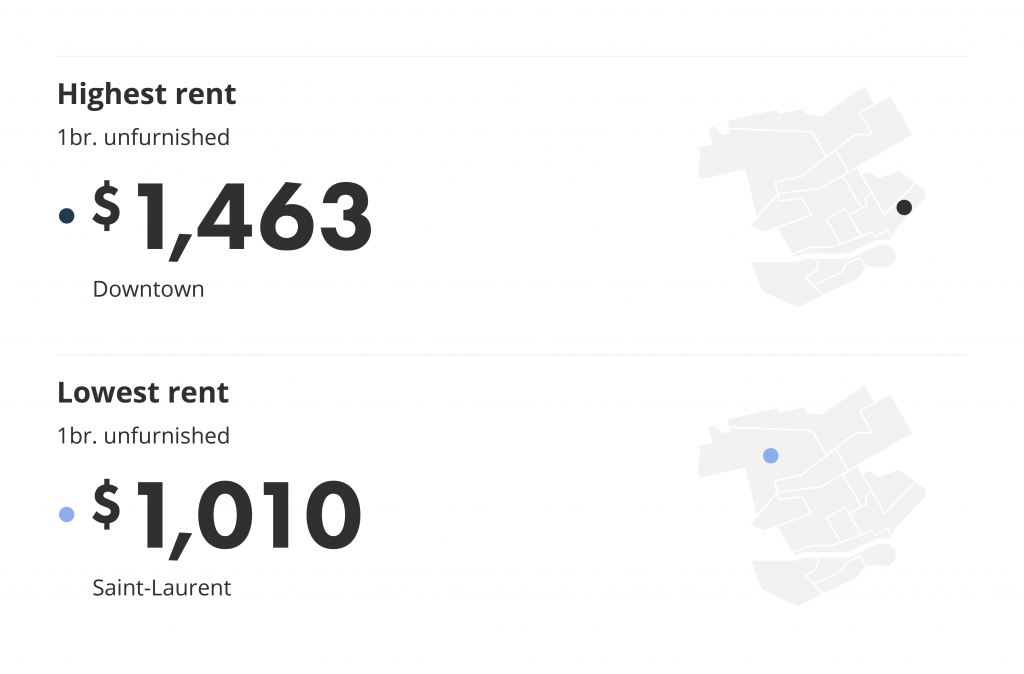Click the light blue dot on lower map
Image resolution: width=1024 pixels, height=674 pixels.
771,455
